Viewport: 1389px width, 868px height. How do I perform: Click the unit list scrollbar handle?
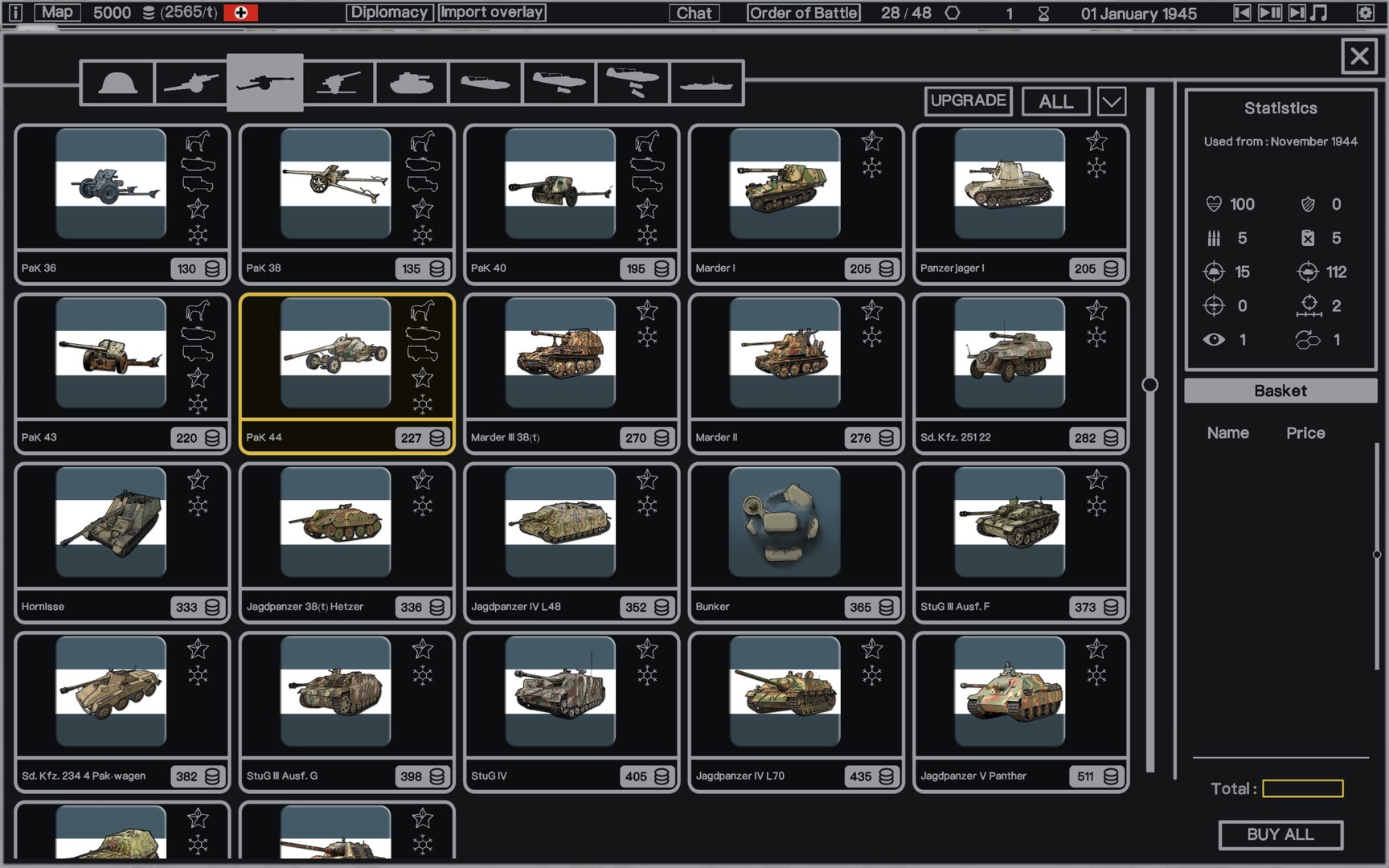1149,385
